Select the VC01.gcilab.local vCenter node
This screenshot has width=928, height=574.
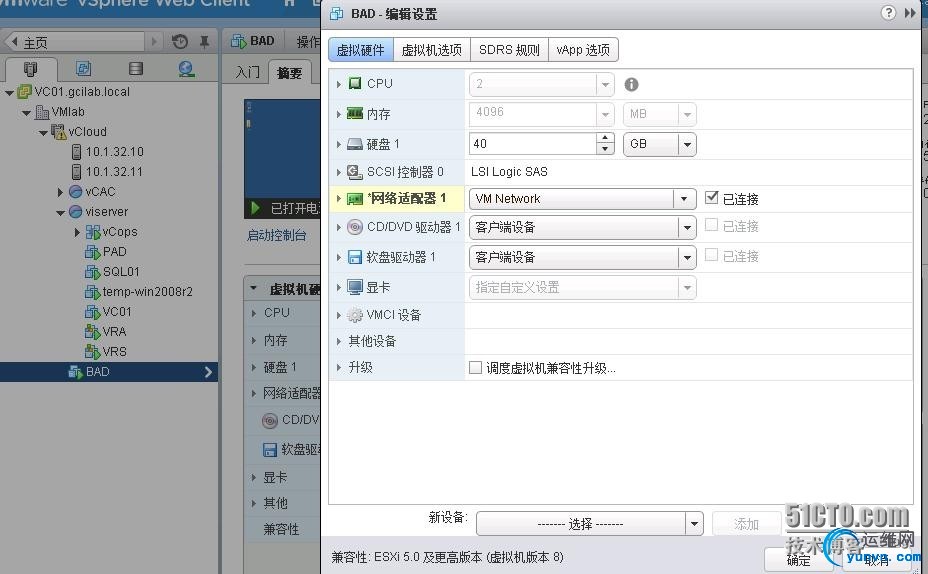(x=82, y=92)
